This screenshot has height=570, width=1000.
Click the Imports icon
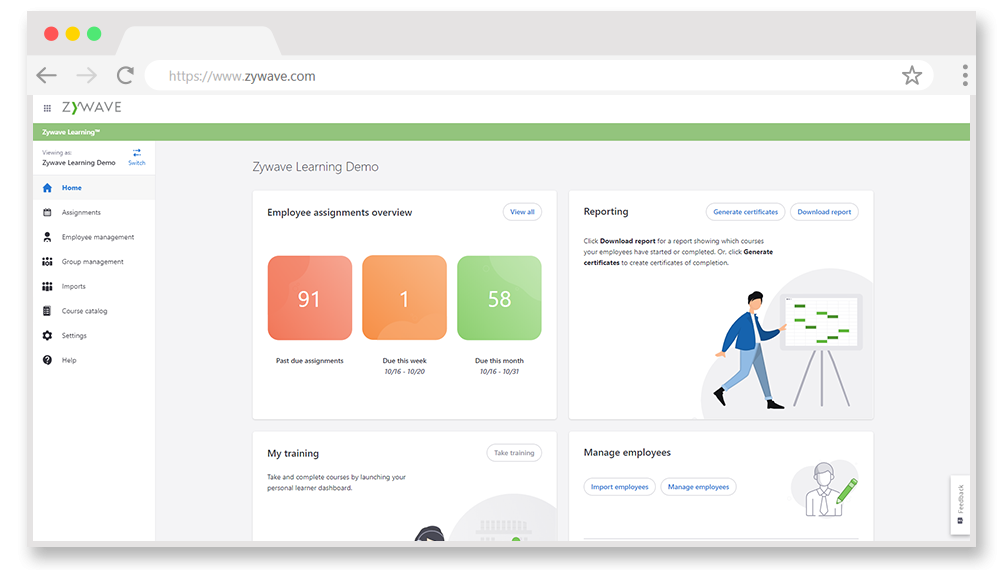pyautogui.click(x=47, y=286)
